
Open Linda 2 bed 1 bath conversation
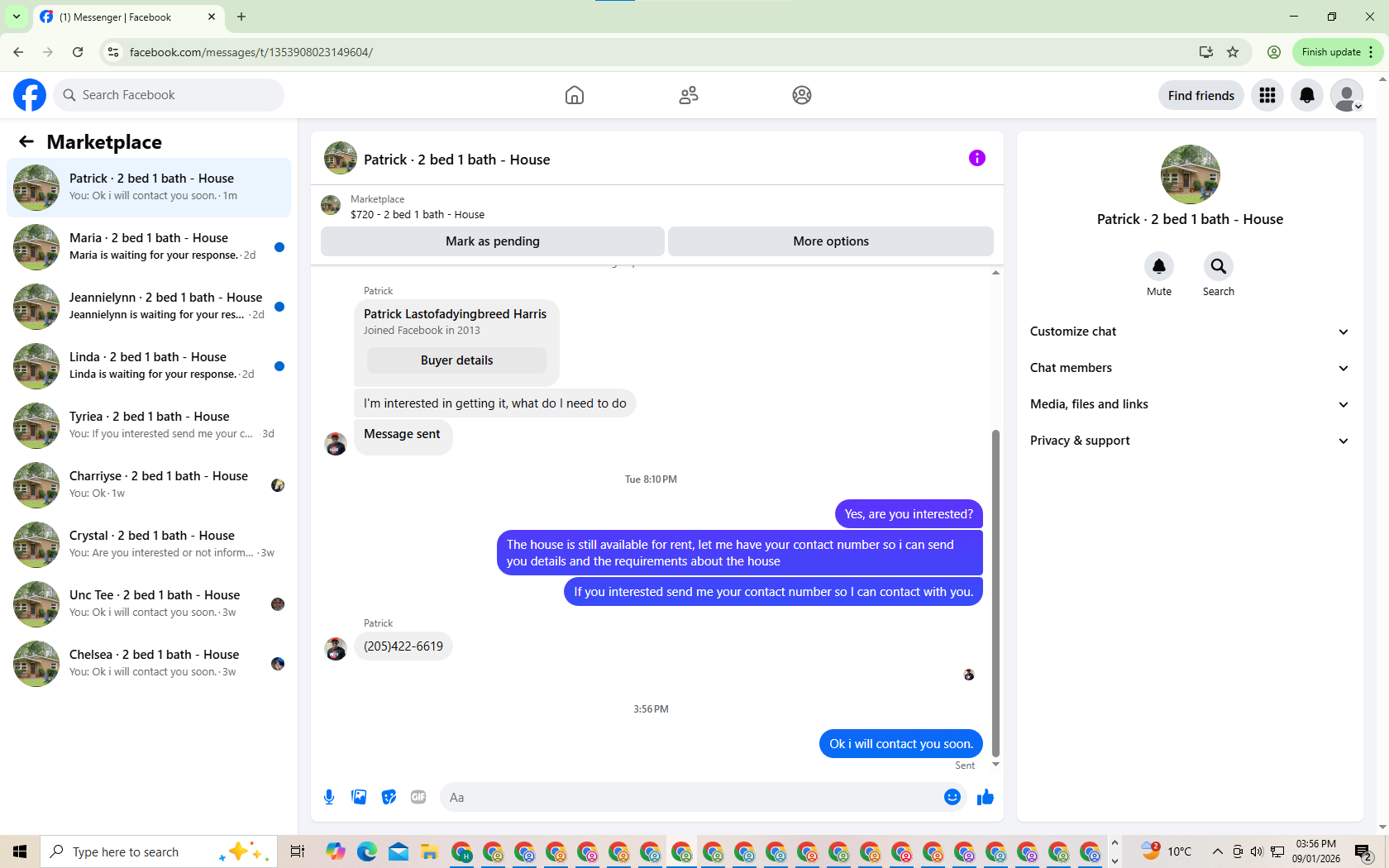(149, 366)
